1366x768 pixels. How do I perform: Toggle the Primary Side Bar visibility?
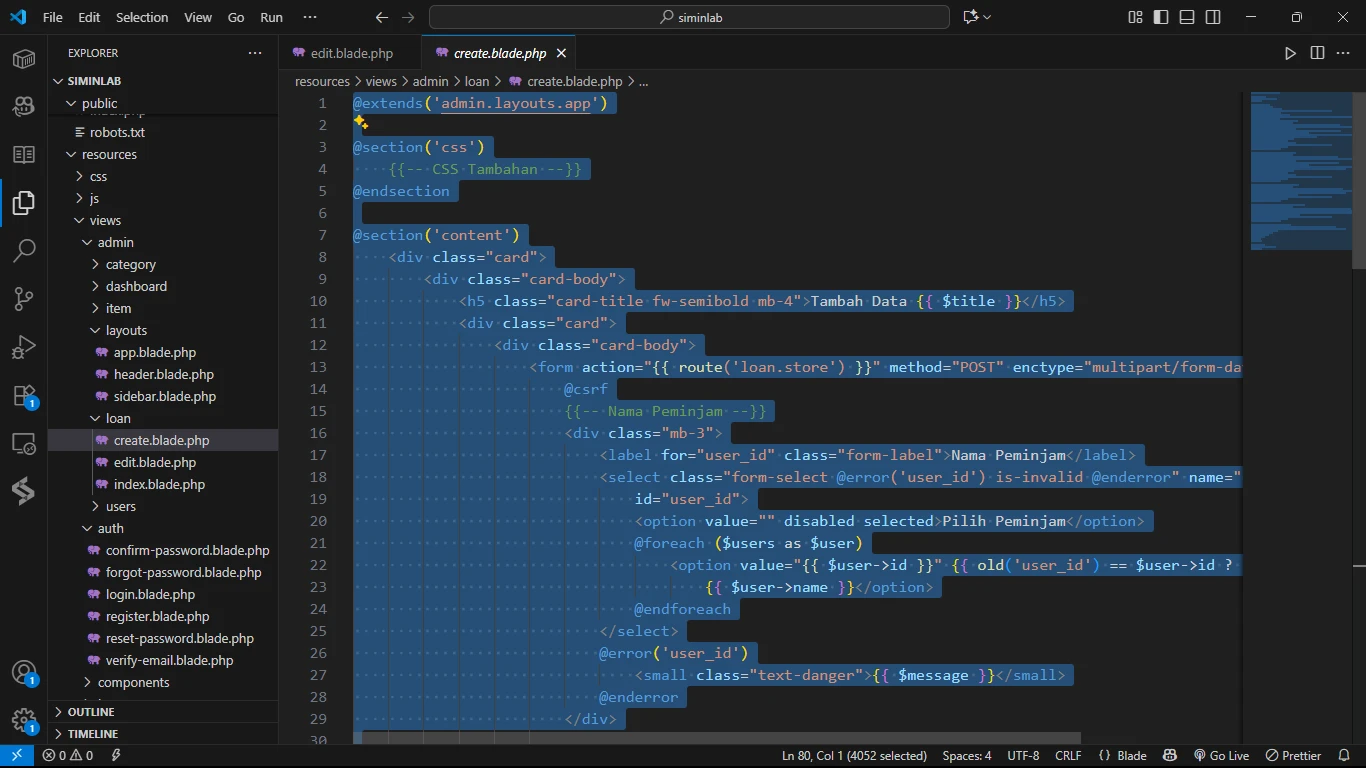click(x=1161, y=17)
